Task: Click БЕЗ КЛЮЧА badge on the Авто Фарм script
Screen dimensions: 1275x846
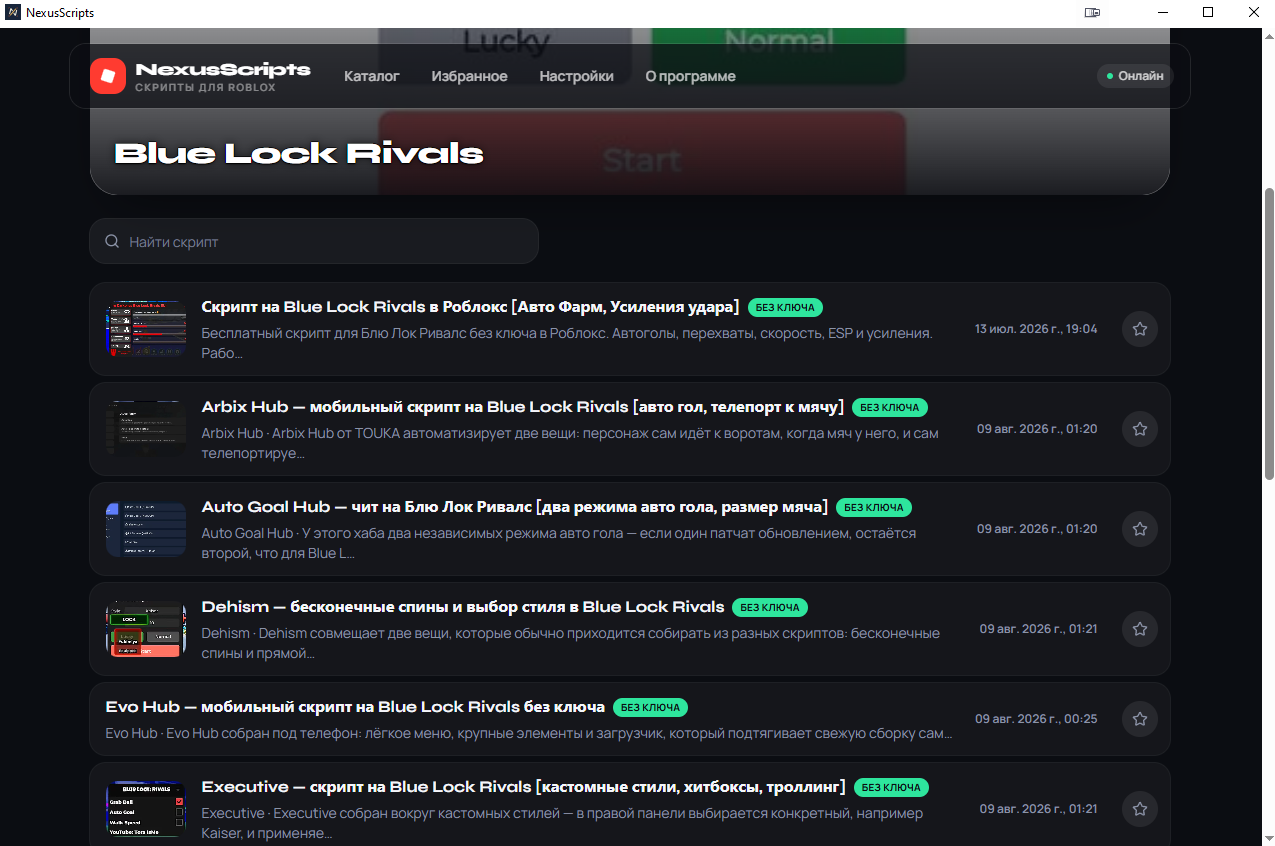Action: 785,307
